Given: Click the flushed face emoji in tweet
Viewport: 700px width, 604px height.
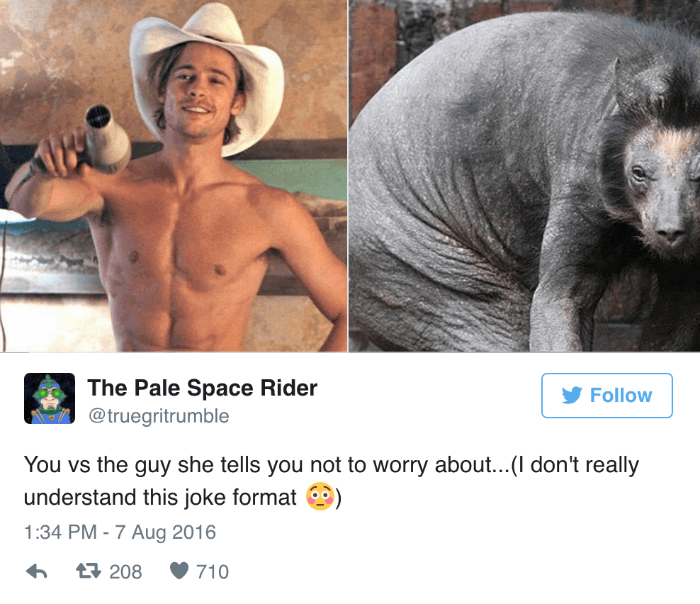Looking at the screenshot, I should [320, 496].
